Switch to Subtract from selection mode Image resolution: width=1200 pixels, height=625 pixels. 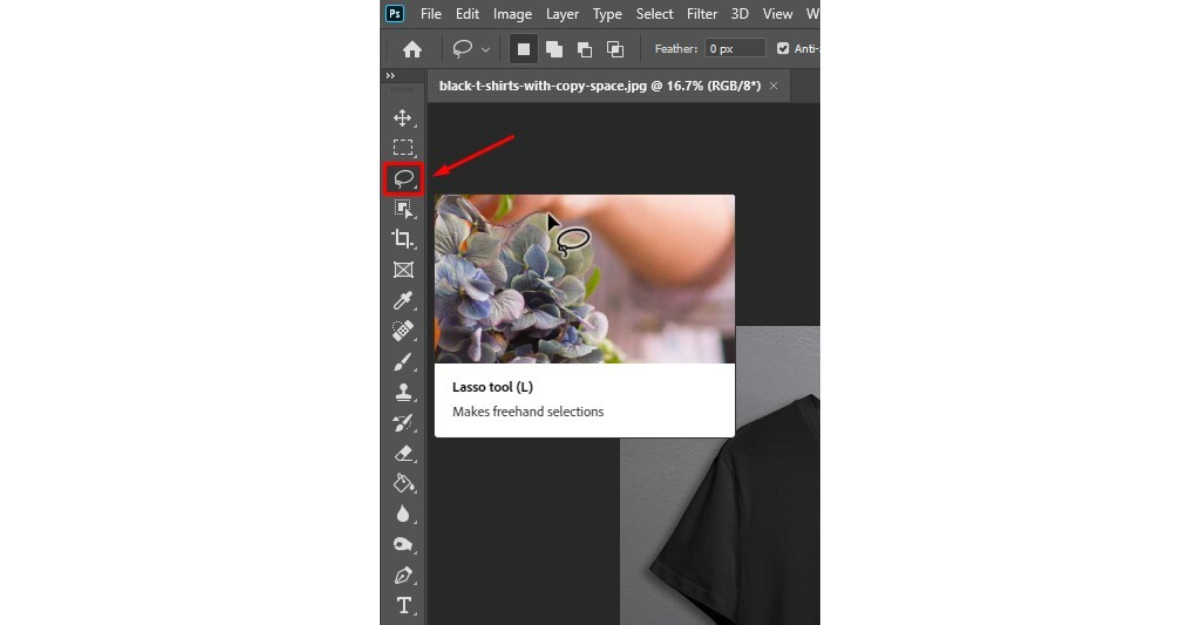point(584,49)
